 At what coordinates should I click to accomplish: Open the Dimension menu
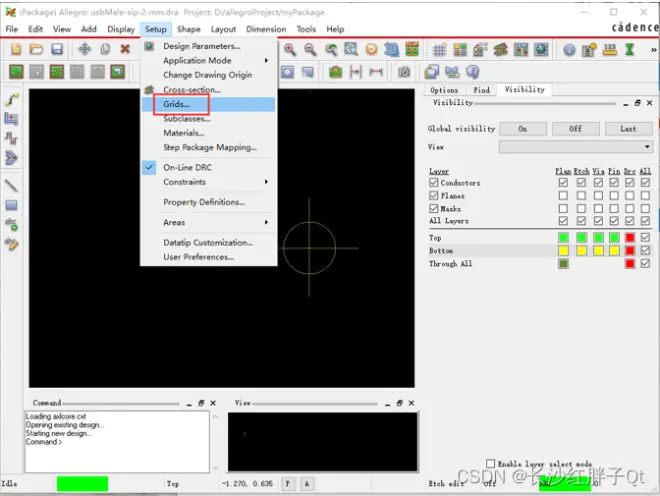pos(266,29)
